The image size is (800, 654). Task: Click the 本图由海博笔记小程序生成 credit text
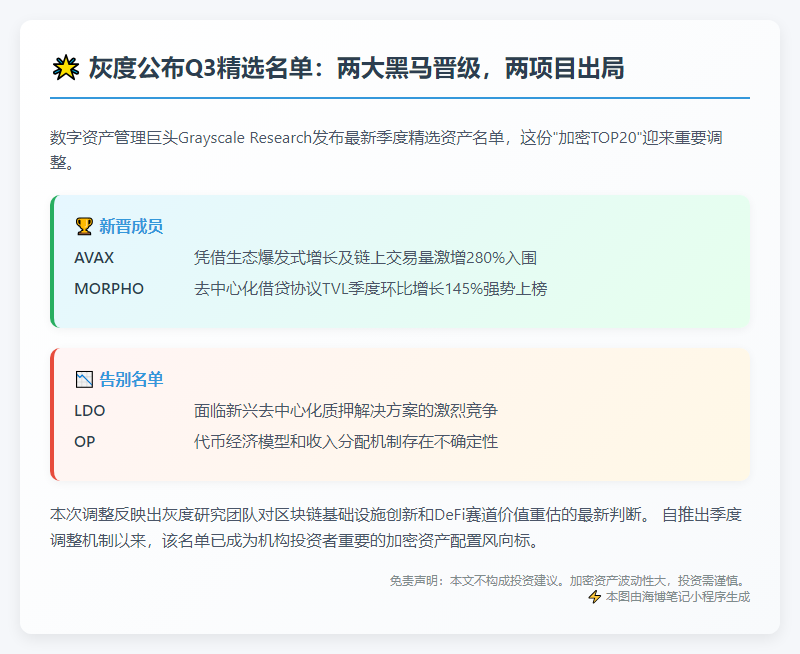(678, 597)
